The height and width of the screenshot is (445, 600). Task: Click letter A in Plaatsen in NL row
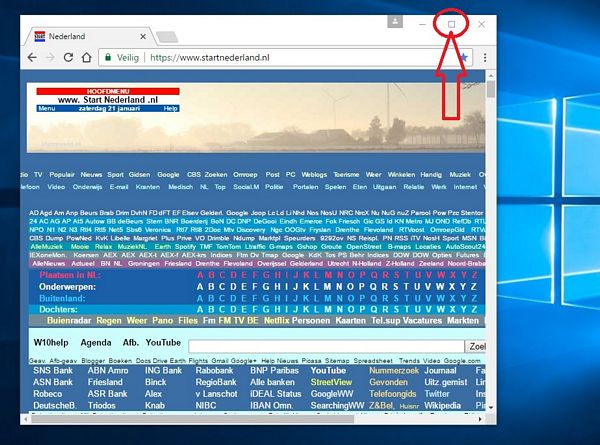[200, 275]
